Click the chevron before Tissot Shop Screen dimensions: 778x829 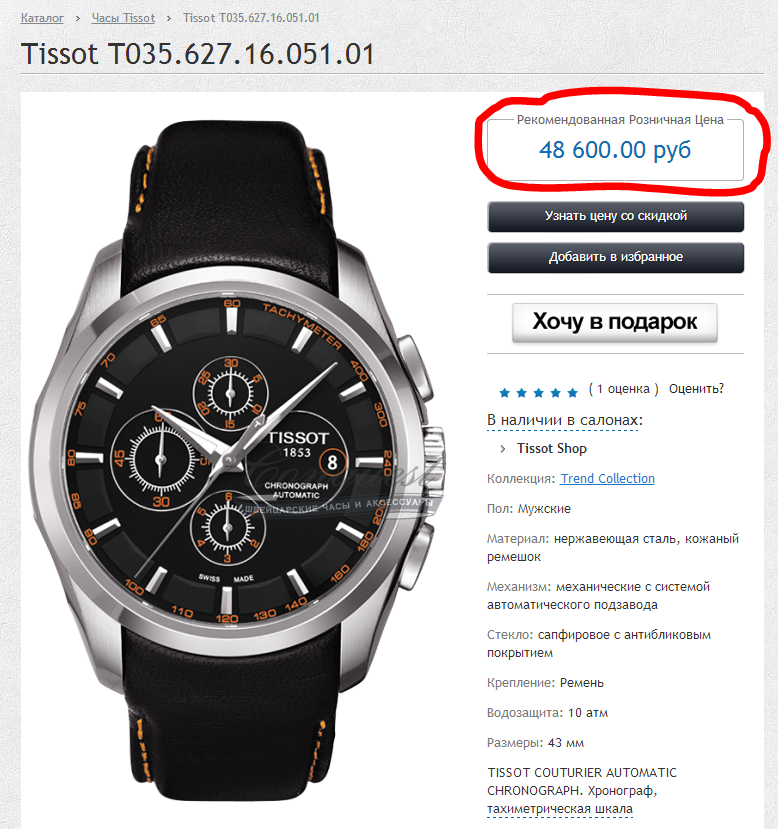(503, 449)
